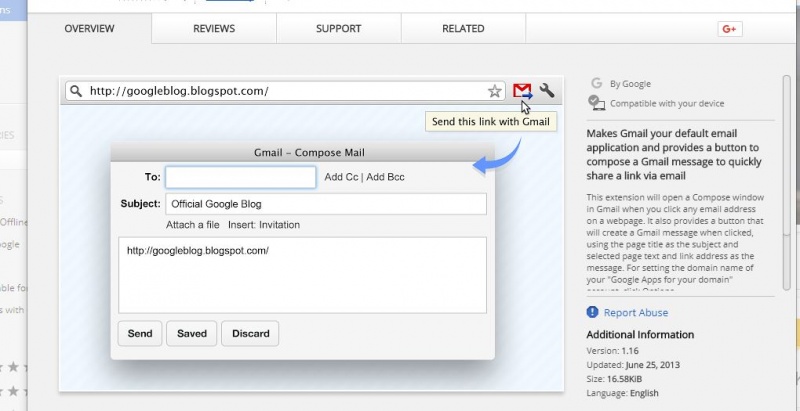
Task: Click the googleblog URL in the address bar
Action: (x=179, y=91)
